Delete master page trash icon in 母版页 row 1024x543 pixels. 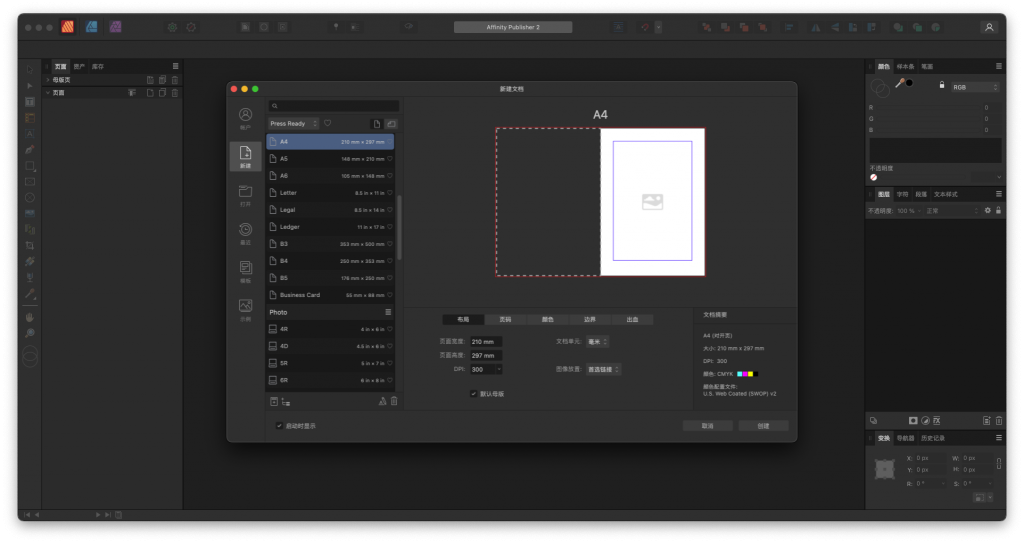tap(175, 80)
